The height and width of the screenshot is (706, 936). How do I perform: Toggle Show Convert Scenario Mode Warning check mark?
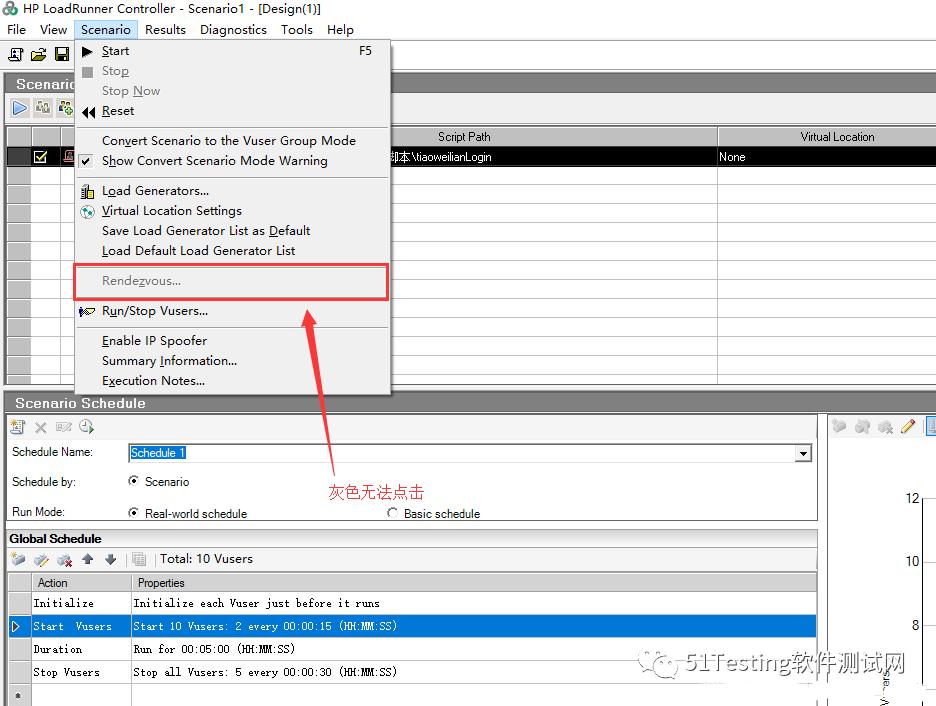(86, 161)
